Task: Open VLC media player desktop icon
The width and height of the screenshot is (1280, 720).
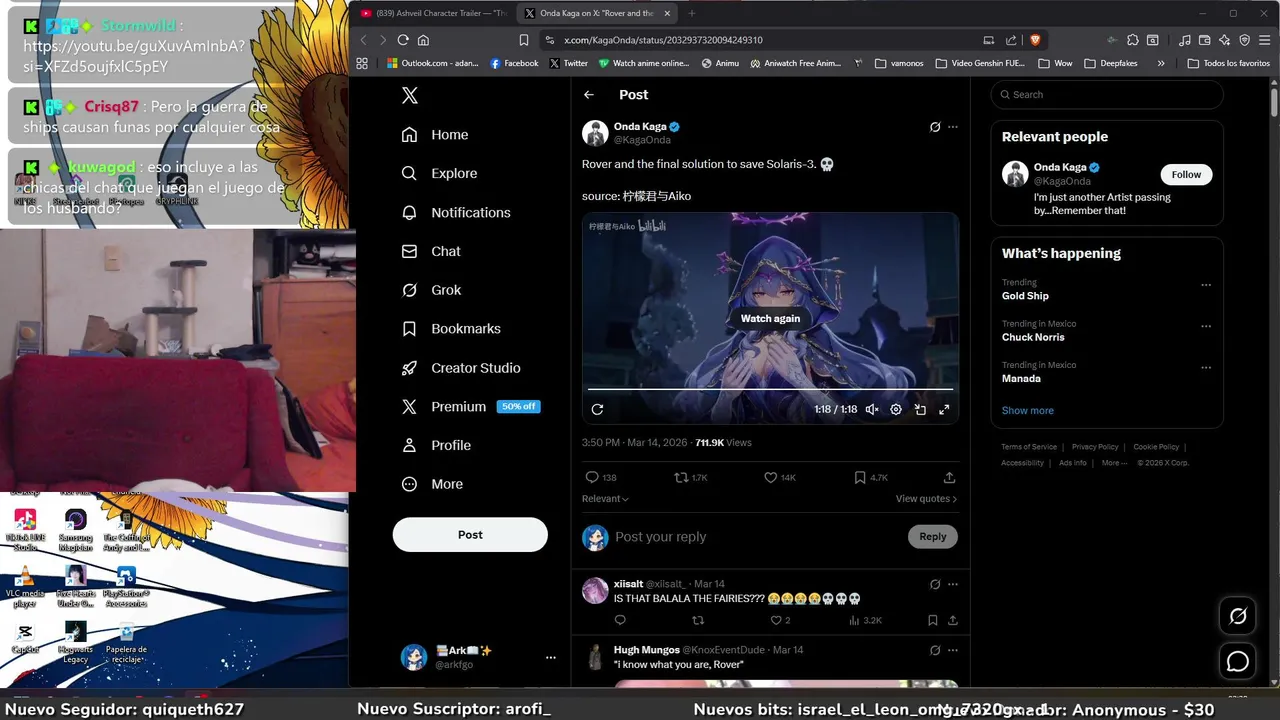Action: (25, 587)
